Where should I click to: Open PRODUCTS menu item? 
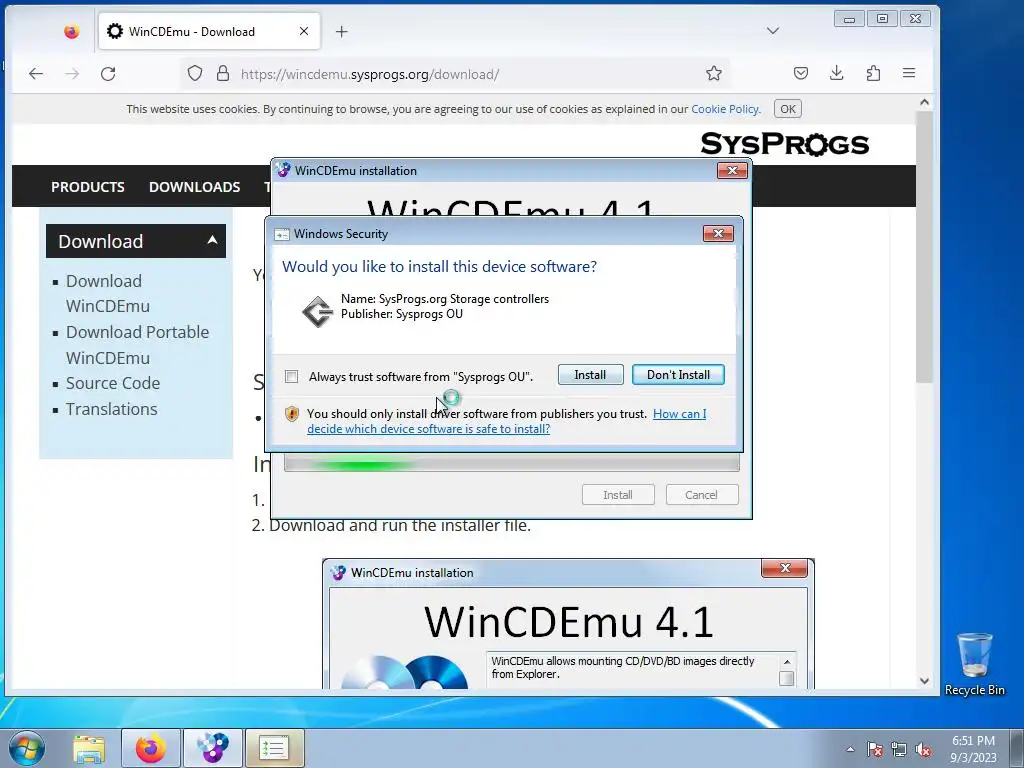click(88, 187)
